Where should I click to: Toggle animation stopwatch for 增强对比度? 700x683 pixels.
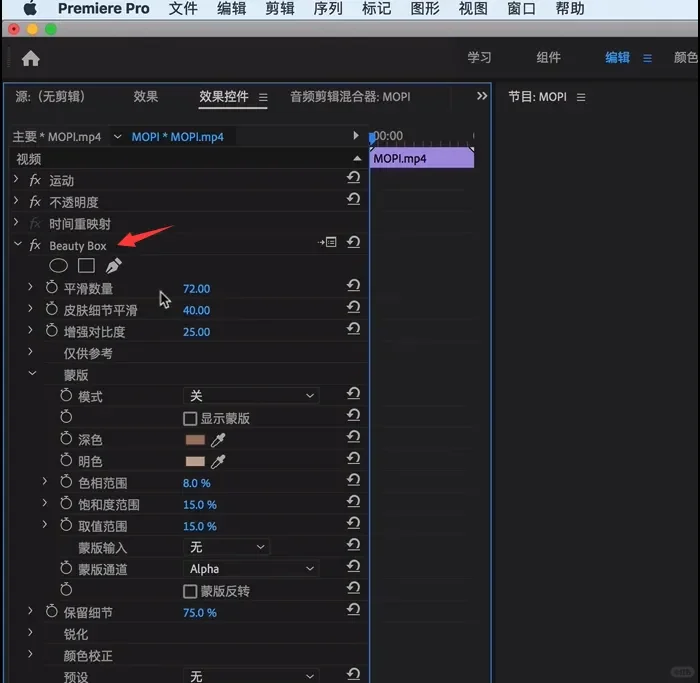click(x=52, y=330)
